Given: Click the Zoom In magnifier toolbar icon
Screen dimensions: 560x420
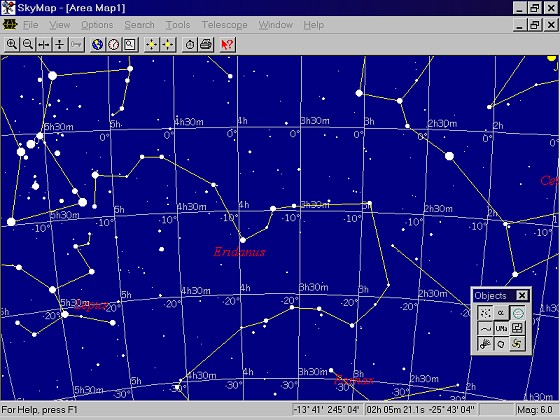Looking at the screenshot, I should pos(12,45).
